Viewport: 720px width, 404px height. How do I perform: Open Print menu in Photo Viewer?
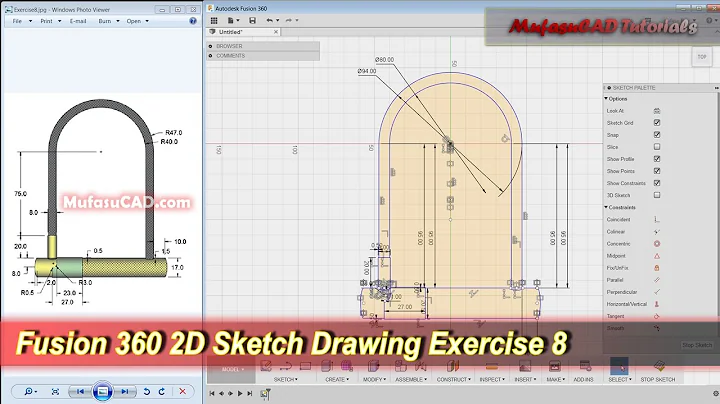click(51, 21)
